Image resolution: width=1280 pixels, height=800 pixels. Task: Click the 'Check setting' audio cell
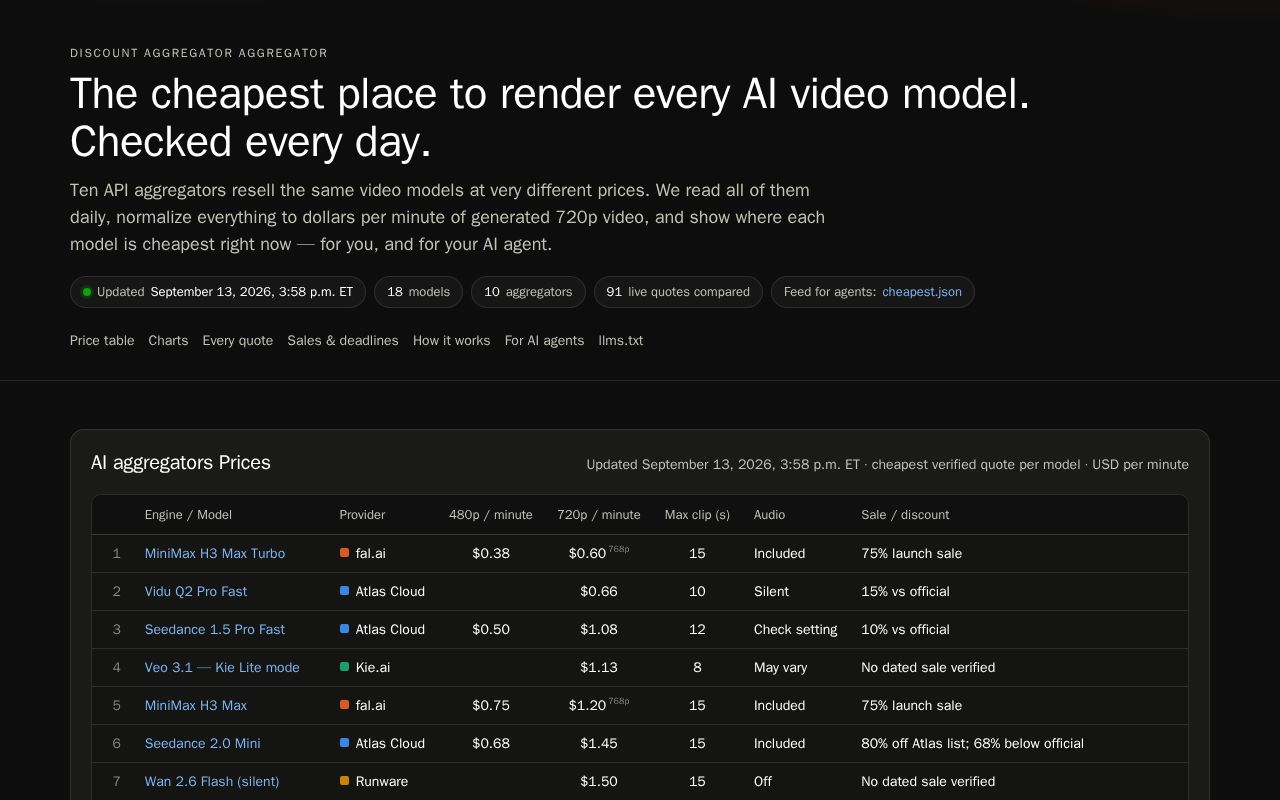pos(795,629)
